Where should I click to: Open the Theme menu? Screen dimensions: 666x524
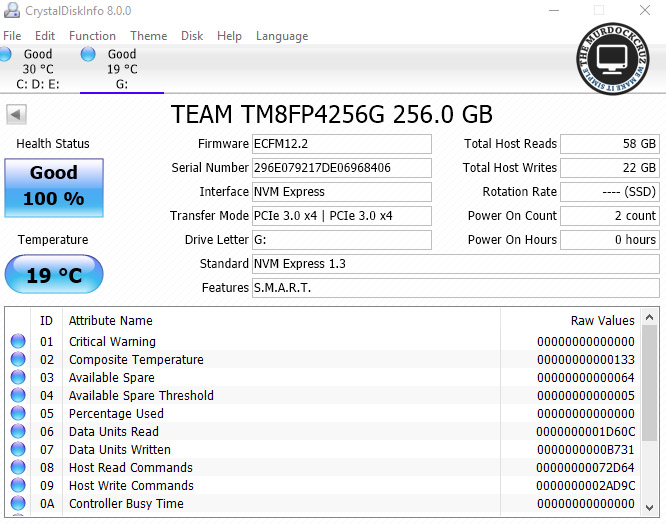(149, 36)
